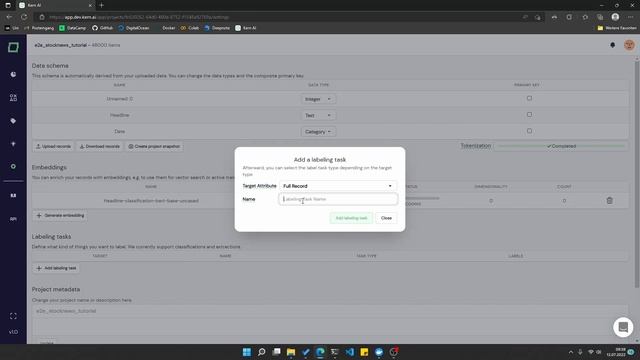Open the Sticky Notes taskbar icon
This screenshot has height=360, width=640.
[x=364, y=352]
